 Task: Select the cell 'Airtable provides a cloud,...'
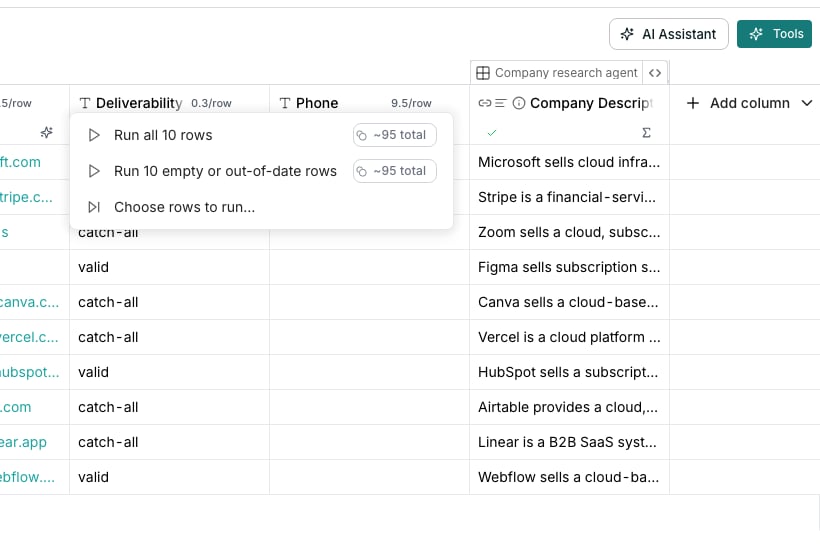570,407
